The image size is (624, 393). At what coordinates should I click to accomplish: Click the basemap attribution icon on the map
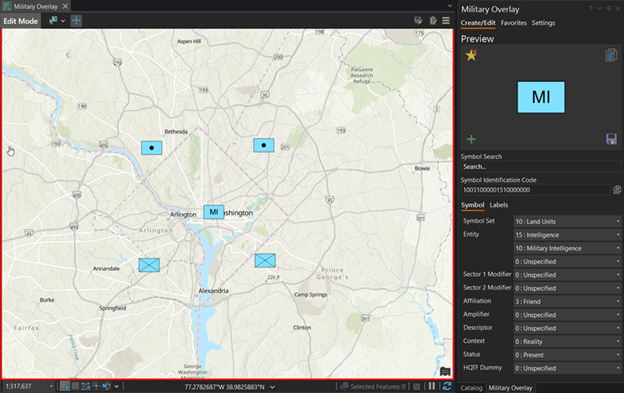pos(445,372)
